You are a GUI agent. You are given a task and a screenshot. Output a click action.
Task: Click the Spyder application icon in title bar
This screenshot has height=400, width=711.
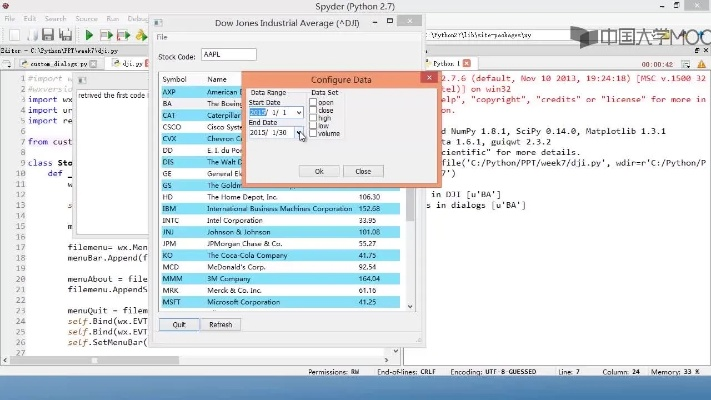pos(5,6)
